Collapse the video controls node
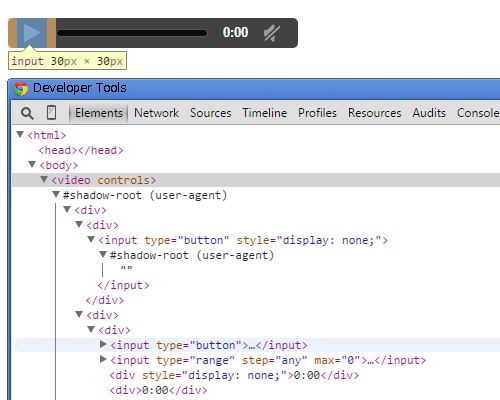The width and height of the screenshot is (500, 400). 44,179
